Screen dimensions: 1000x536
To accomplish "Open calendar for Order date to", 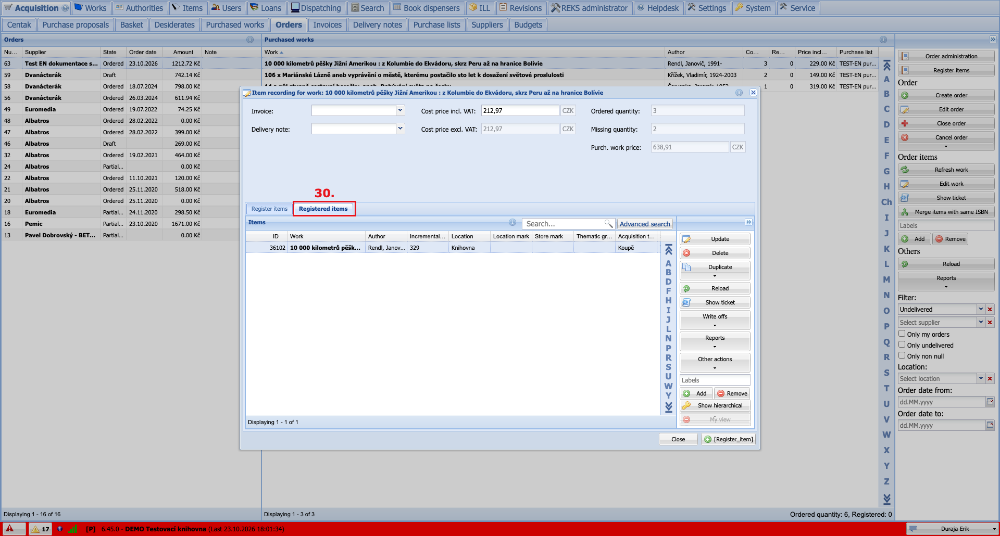I will (x=990, y=425).
